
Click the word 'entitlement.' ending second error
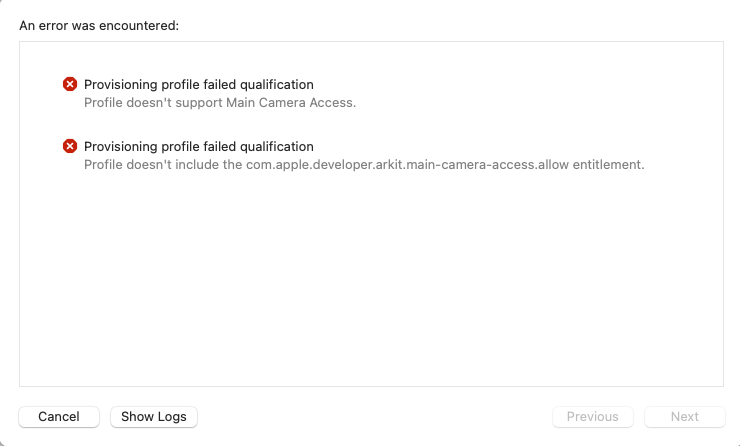pos(609,165)
